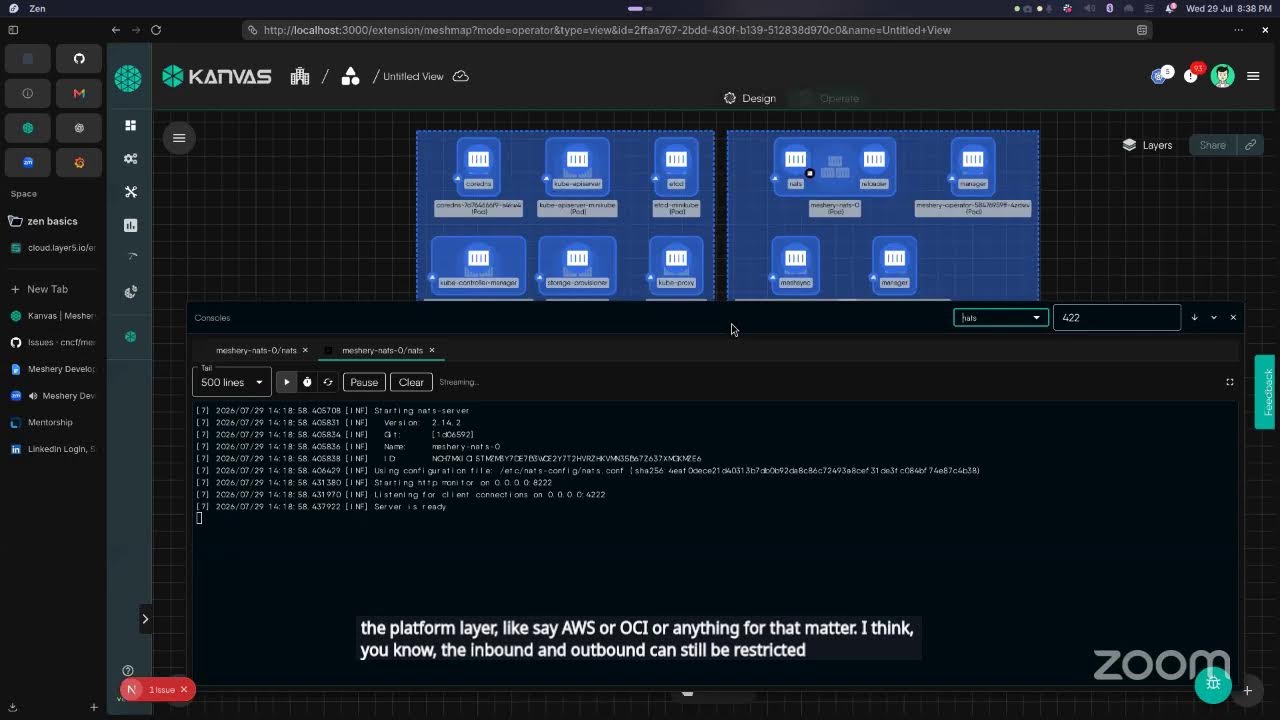Open the Zoom pinned tab in Zen
This screenshot has width=1280, height=720.
[x=28, y=162]
